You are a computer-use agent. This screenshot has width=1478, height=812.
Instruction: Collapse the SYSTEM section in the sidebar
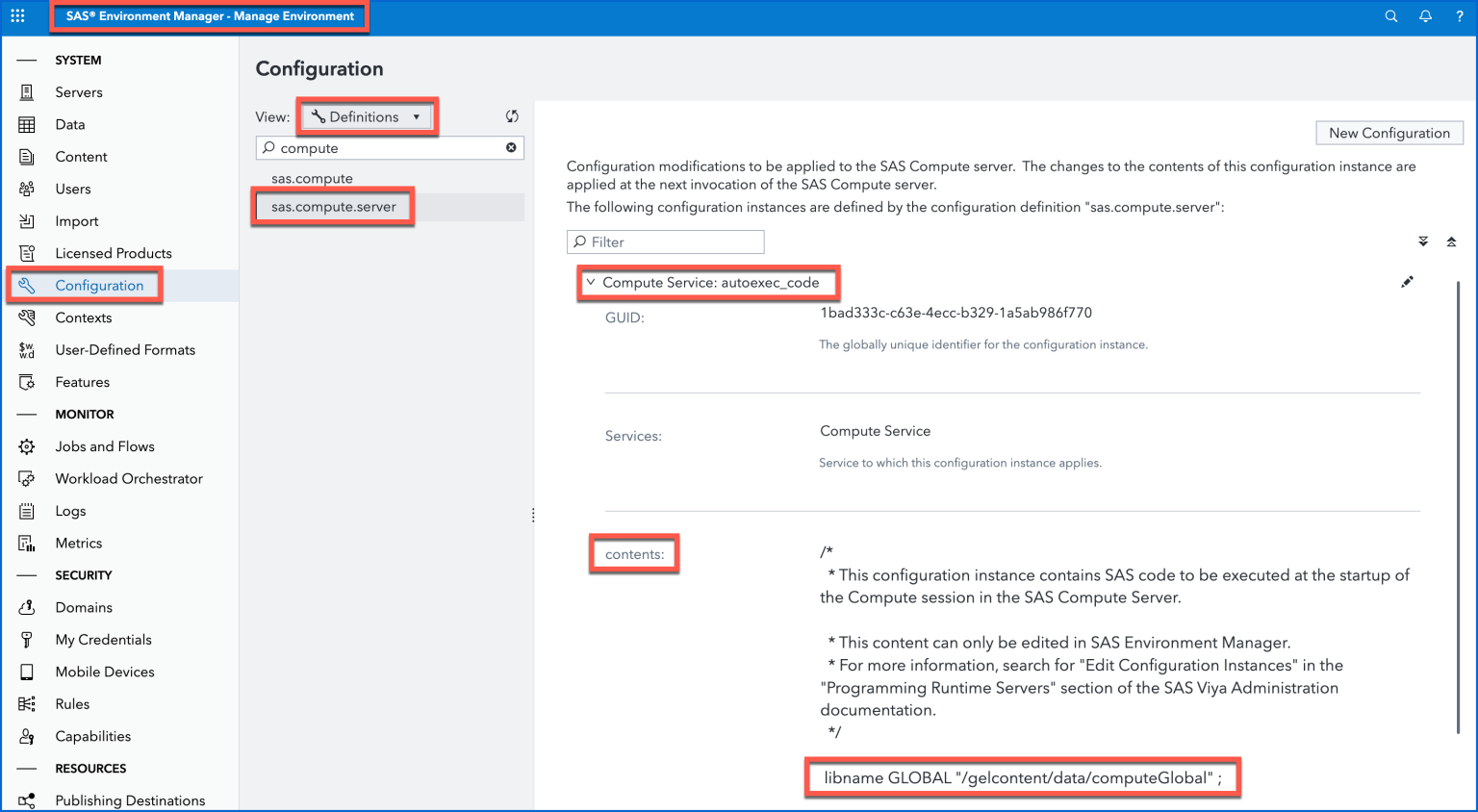[x=27, y=60]
